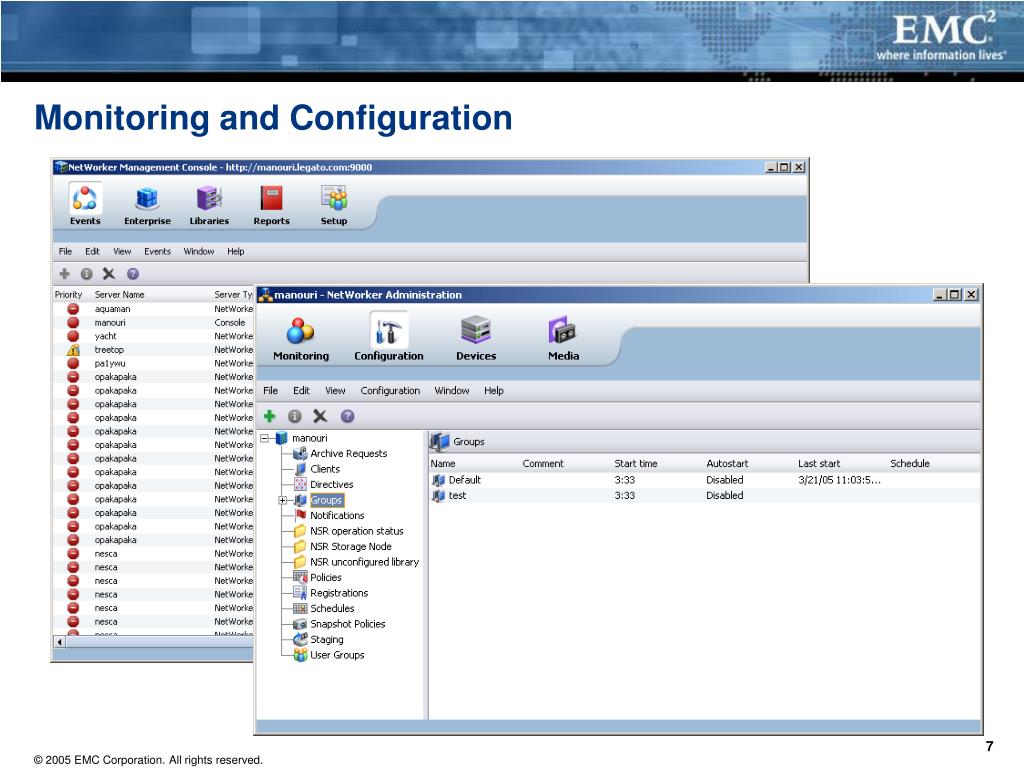Select Staging in the tree
1024x768 pixels.
pos(327,640)
